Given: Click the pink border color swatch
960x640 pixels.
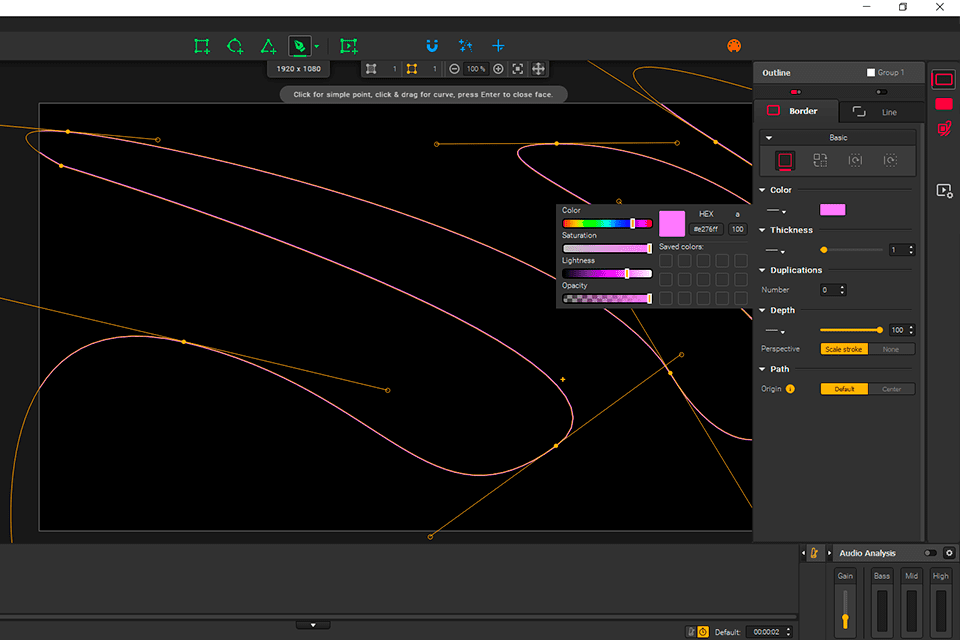Looking at the screenshot, I should tap(832, 210).
